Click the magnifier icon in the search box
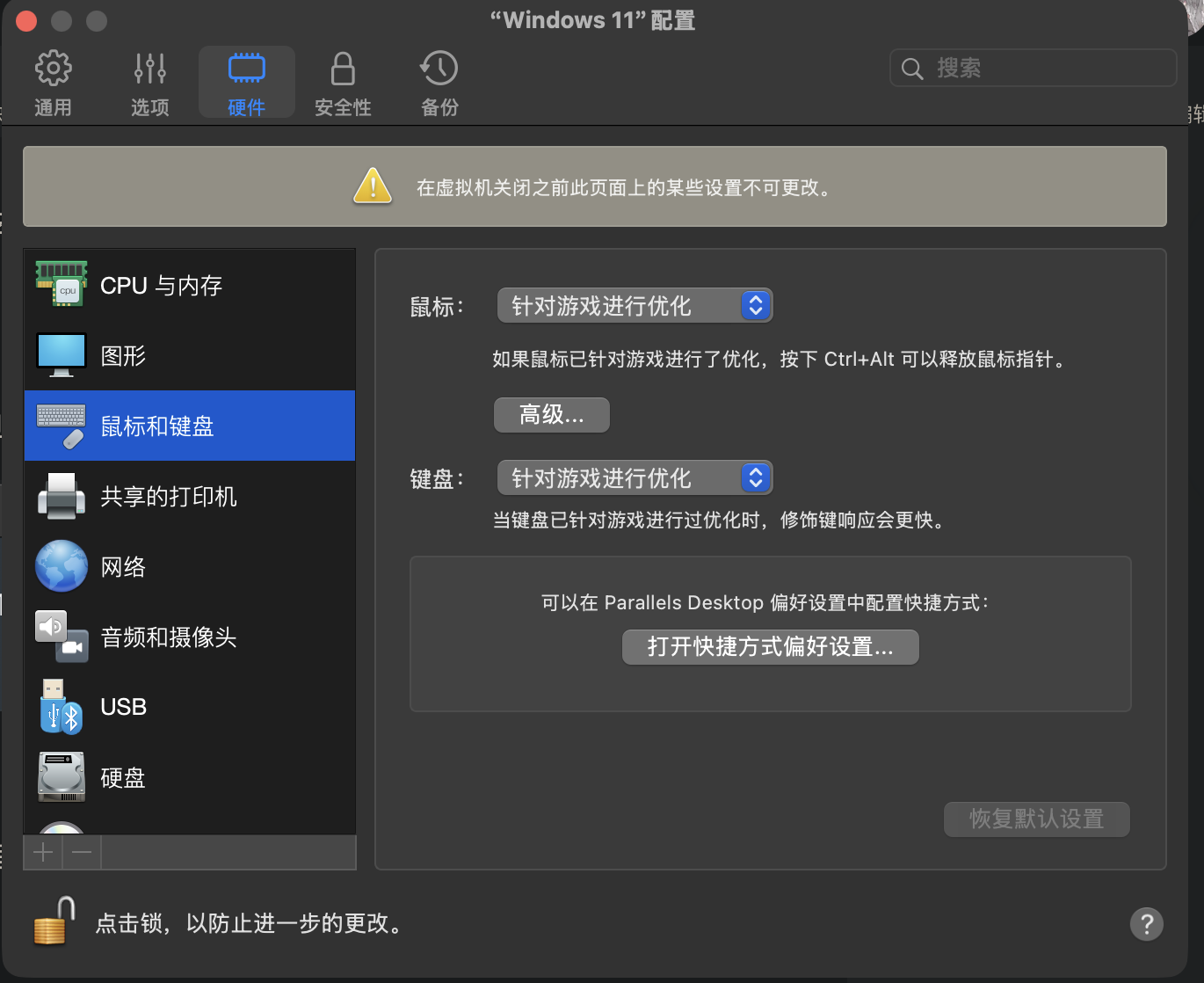Viewport: 1204px width, 983px height. click(x=912, y=69)
